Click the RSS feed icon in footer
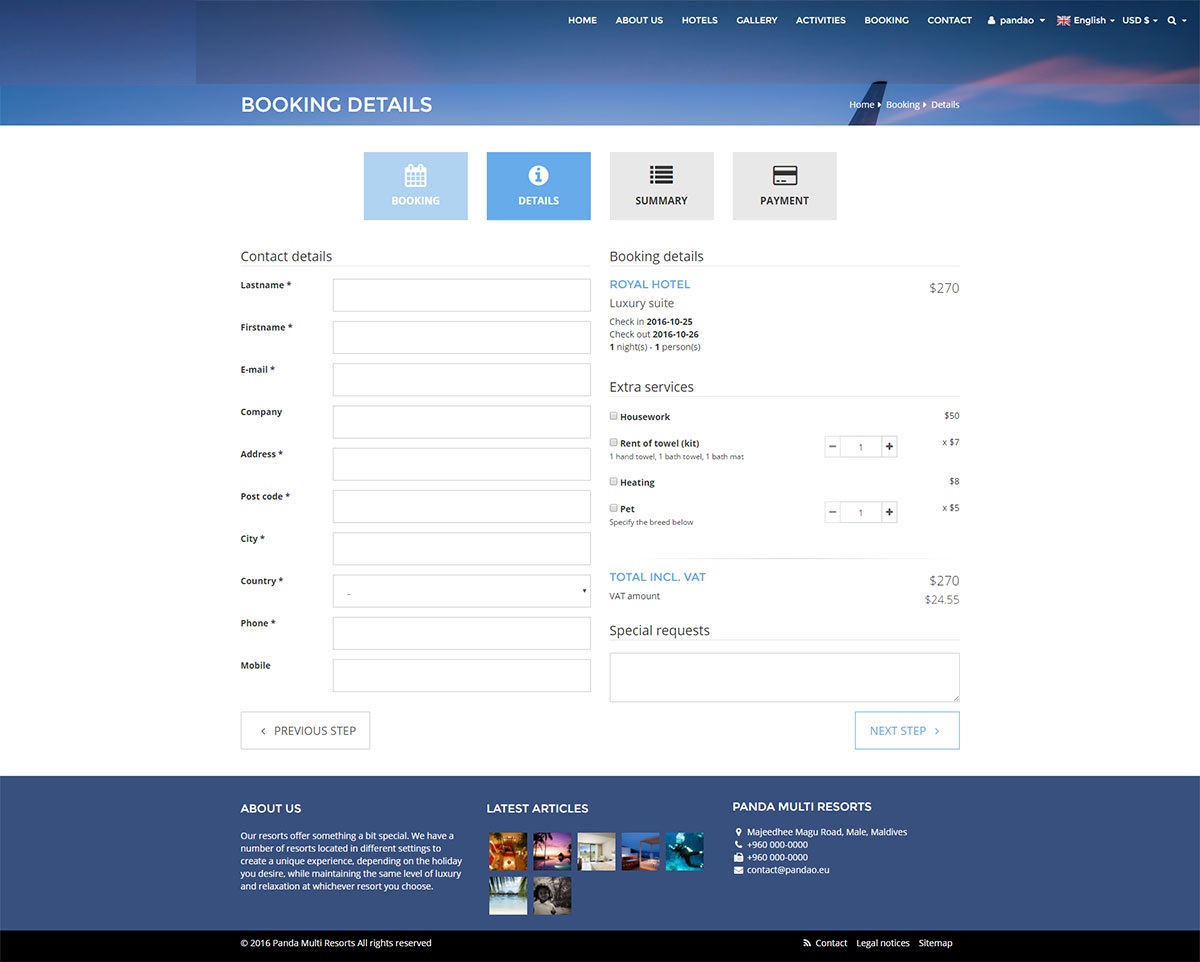The image size is (1200, 962). (x=807, y=943)
